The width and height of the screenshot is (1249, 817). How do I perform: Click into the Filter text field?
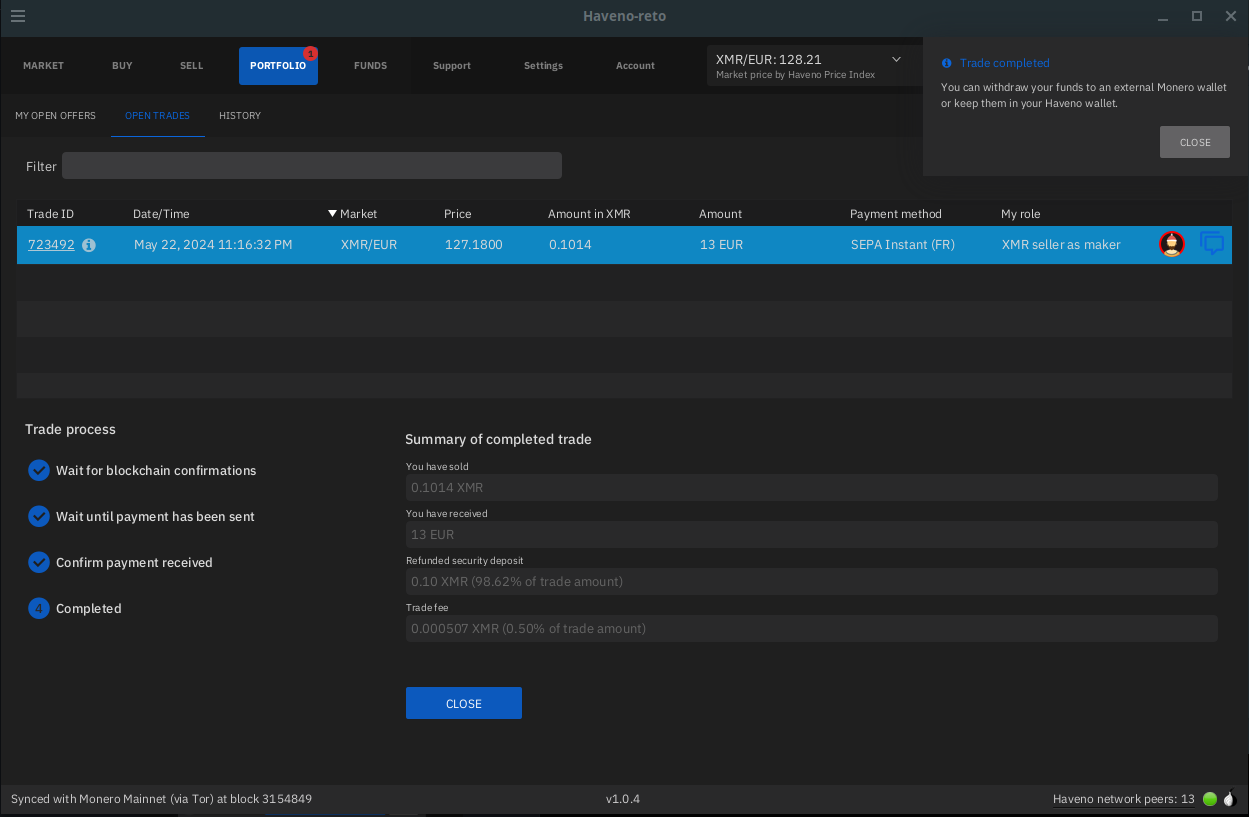pos(311,166)
